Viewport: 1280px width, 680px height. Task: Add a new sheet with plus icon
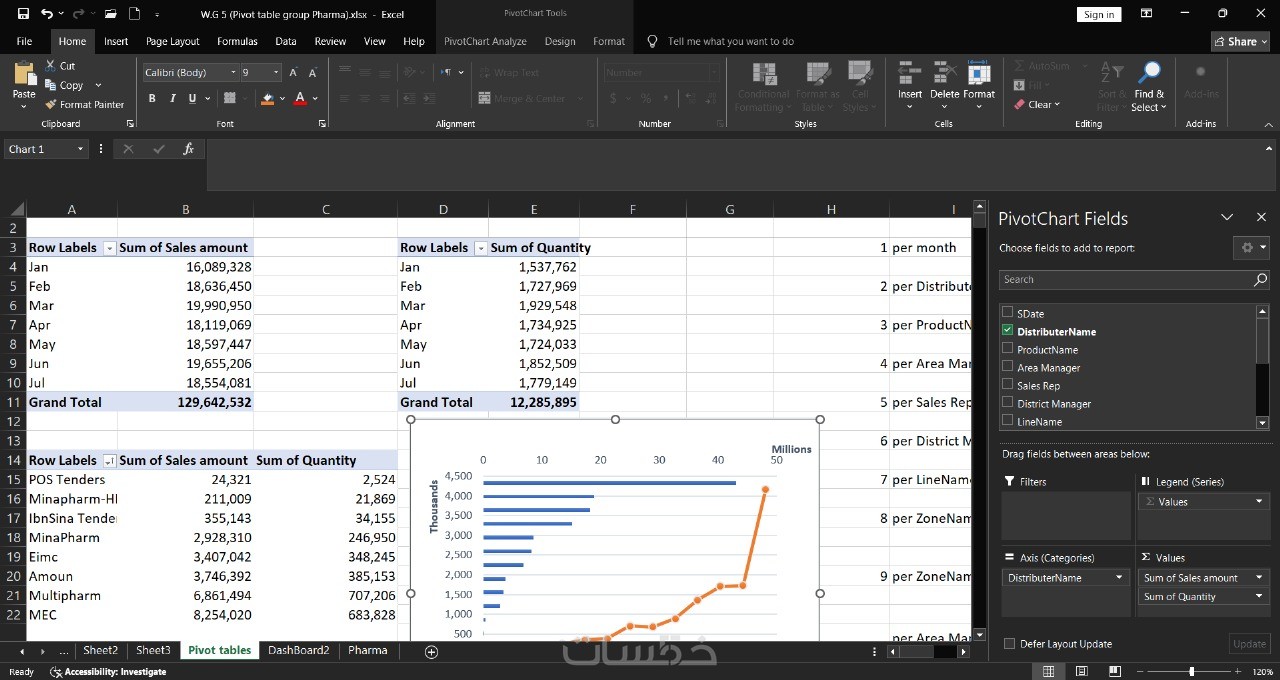[x=431, y=651]
